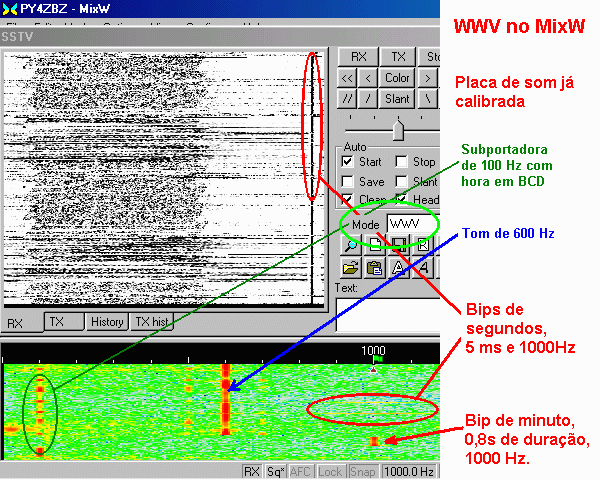Toggle Snap in the status bar
Screen dimensions: 600x480
(x=363, y=472)
